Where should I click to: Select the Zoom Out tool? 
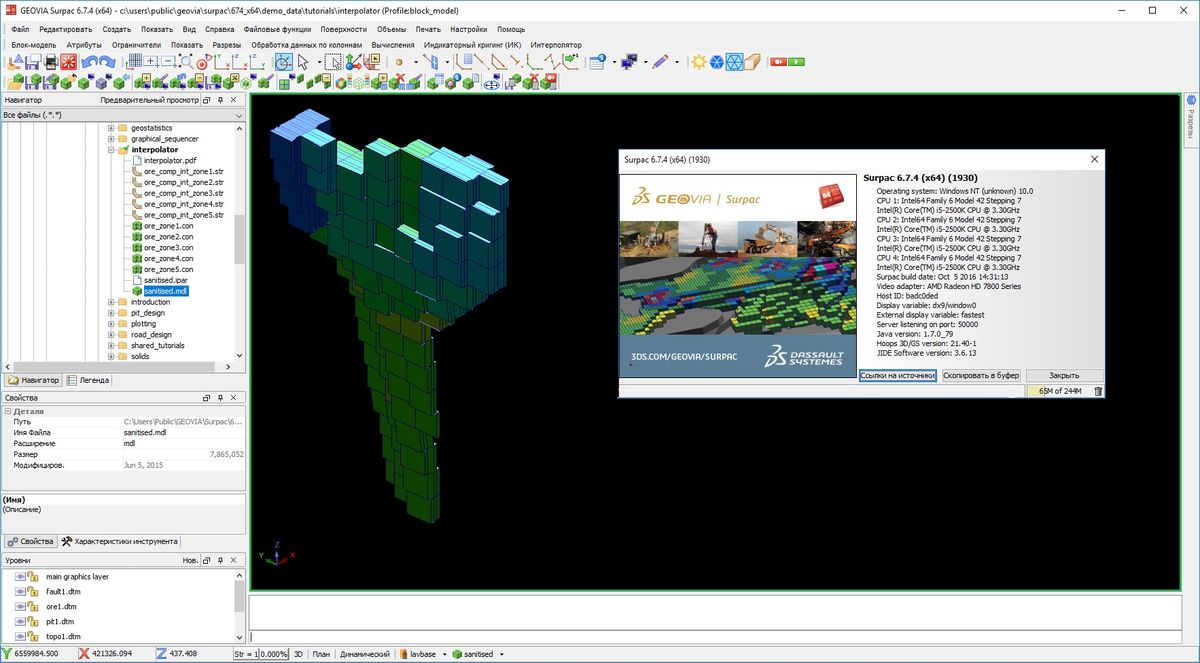[x=169, y=62]
